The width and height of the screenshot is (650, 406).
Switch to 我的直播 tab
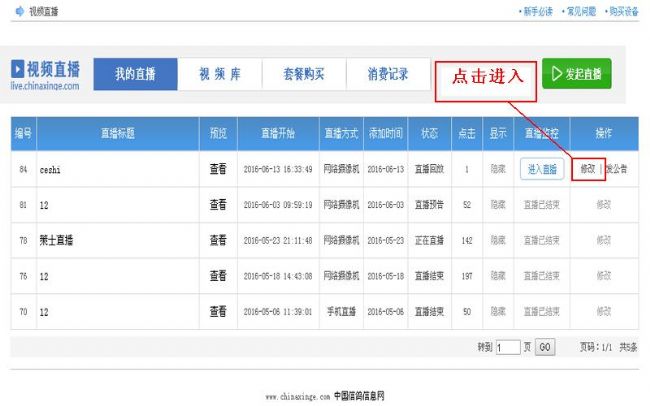pos(136,74)
